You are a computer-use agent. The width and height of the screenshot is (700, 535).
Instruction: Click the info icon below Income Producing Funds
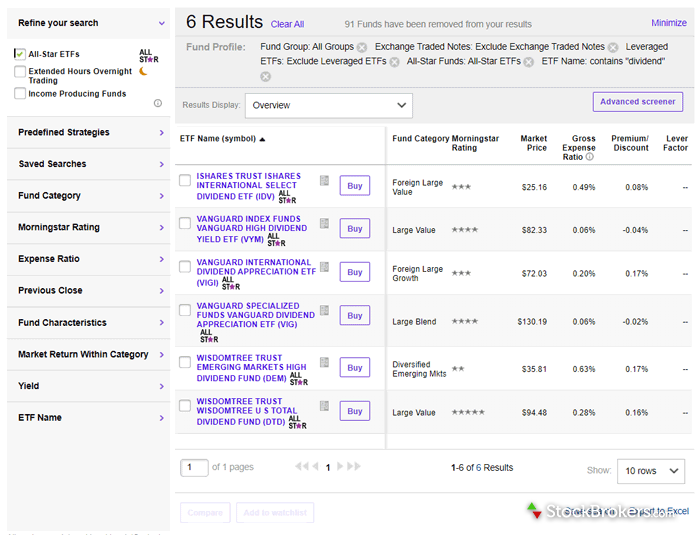click(x=158, y=103)
